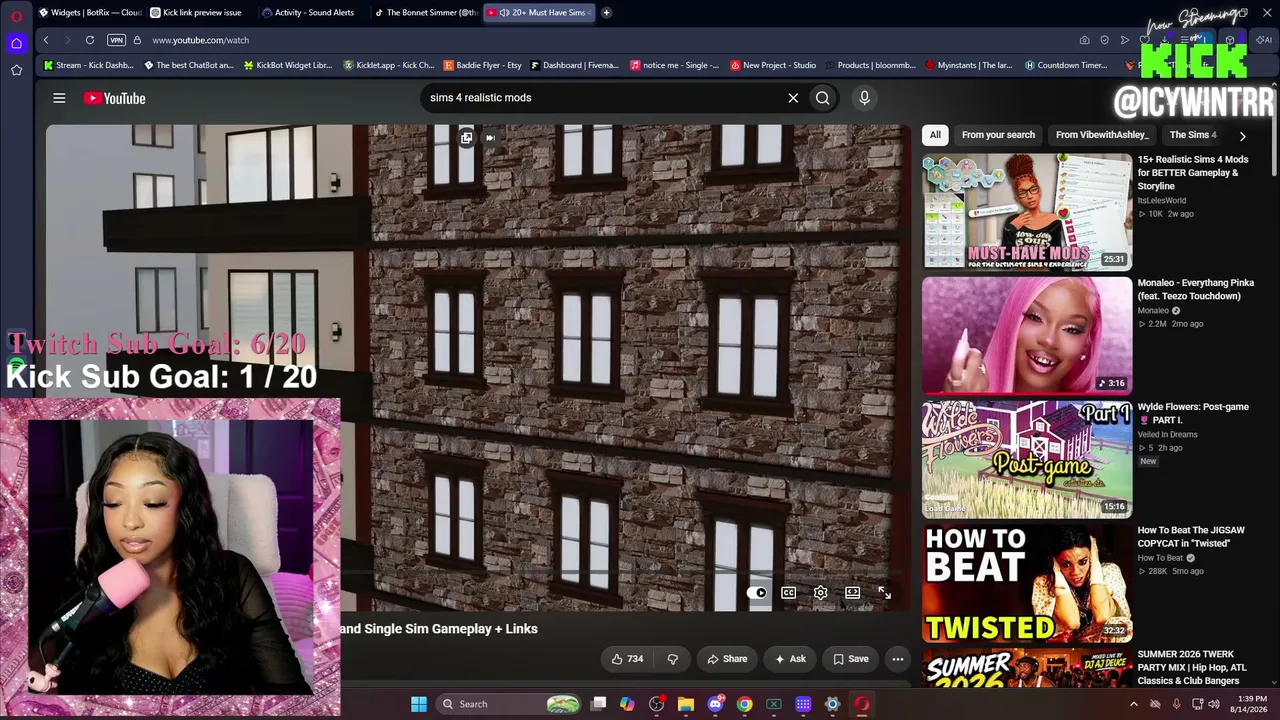Open File Explorer from the taskbar
The width and height of the screenshot is (1280, 720).
point(686,704)
